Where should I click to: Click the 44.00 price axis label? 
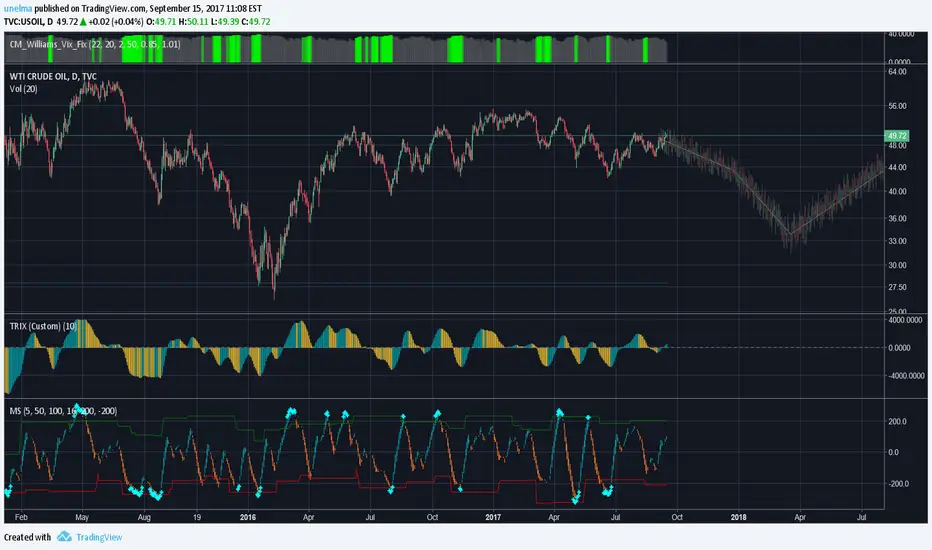(x=898, y=168)
